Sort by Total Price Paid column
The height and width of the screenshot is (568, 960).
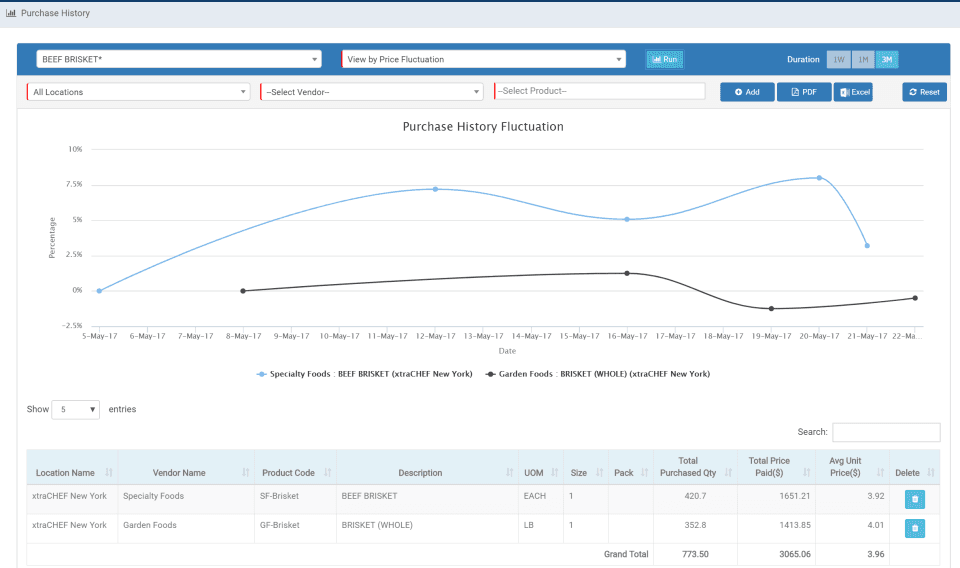click(776, 467)
